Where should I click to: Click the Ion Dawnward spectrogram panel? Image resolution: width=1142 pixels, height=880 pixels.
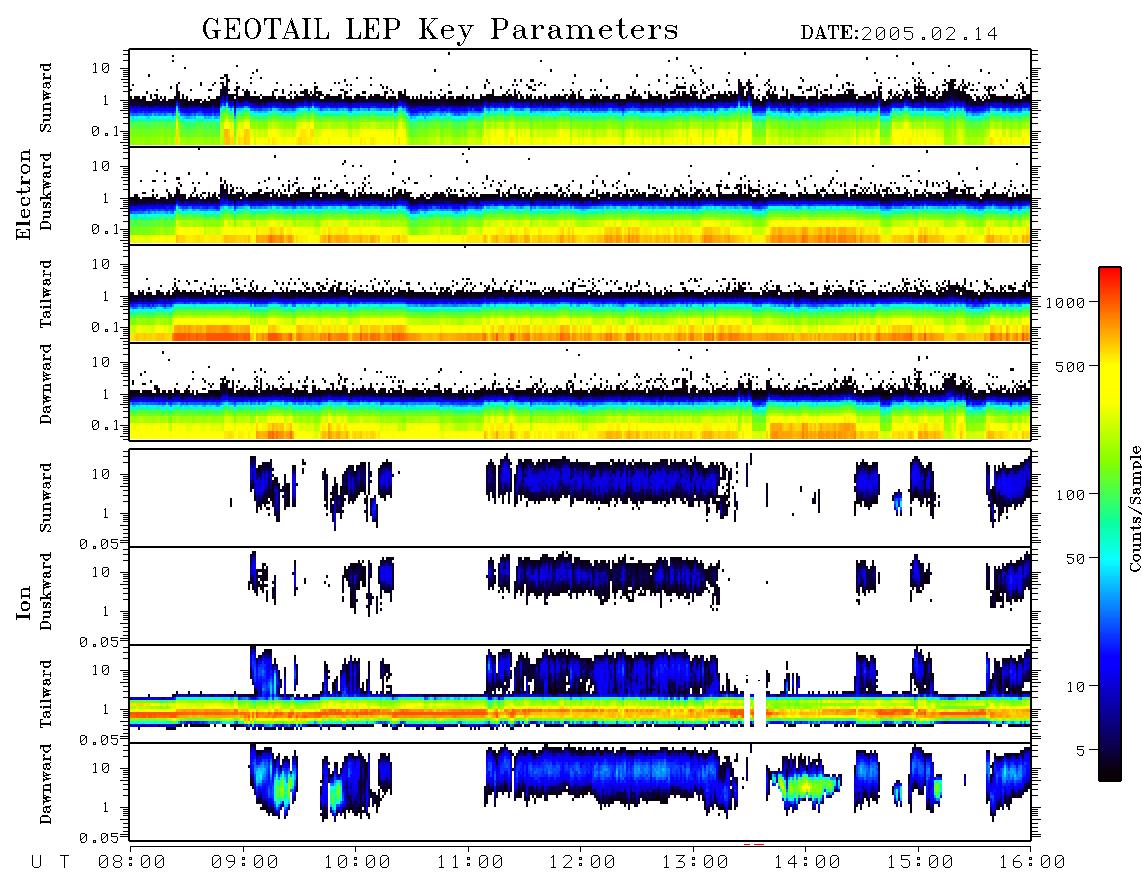[580, 791]
